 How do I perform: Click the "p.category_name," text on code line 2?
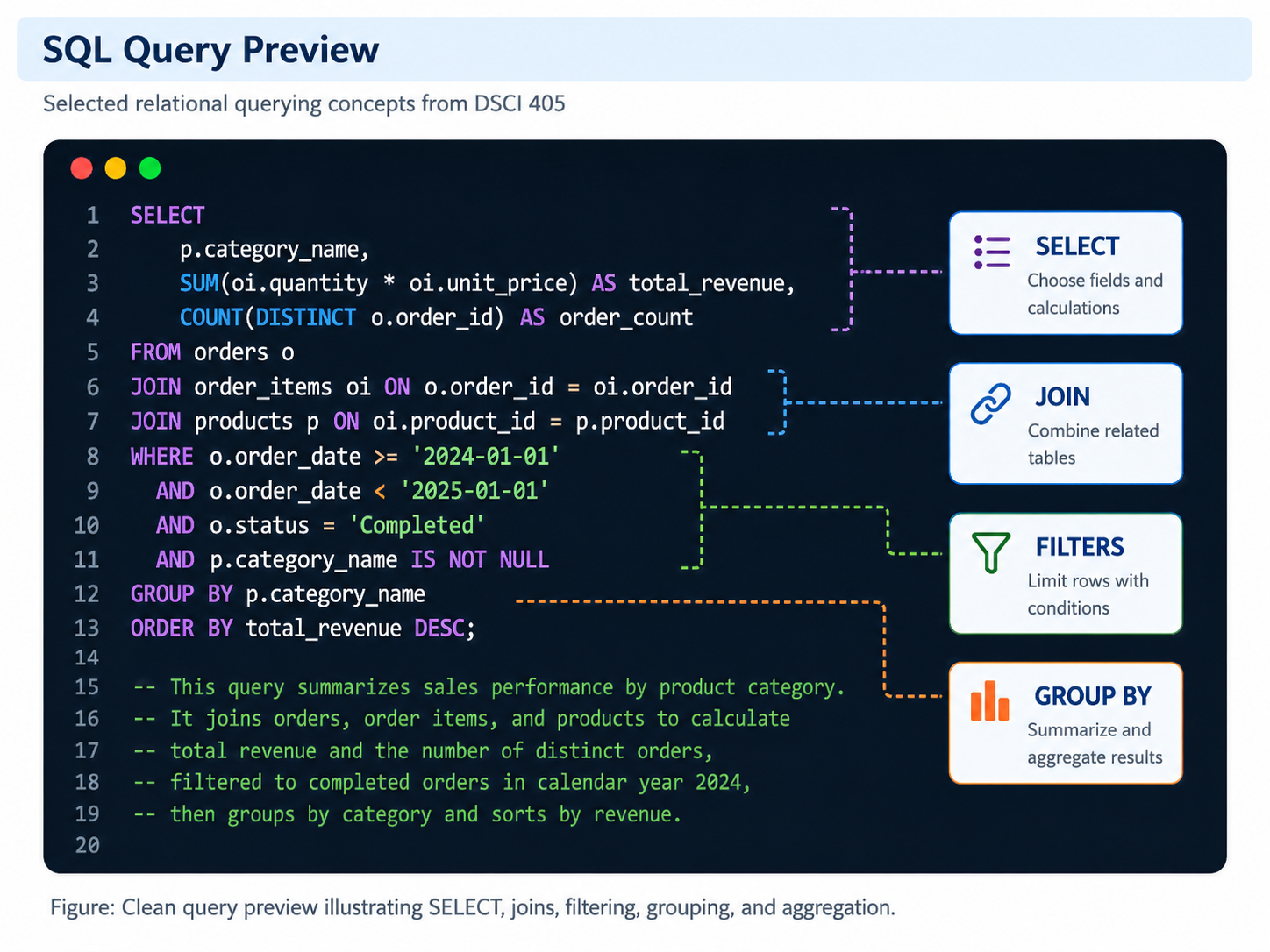coord(275,250)
